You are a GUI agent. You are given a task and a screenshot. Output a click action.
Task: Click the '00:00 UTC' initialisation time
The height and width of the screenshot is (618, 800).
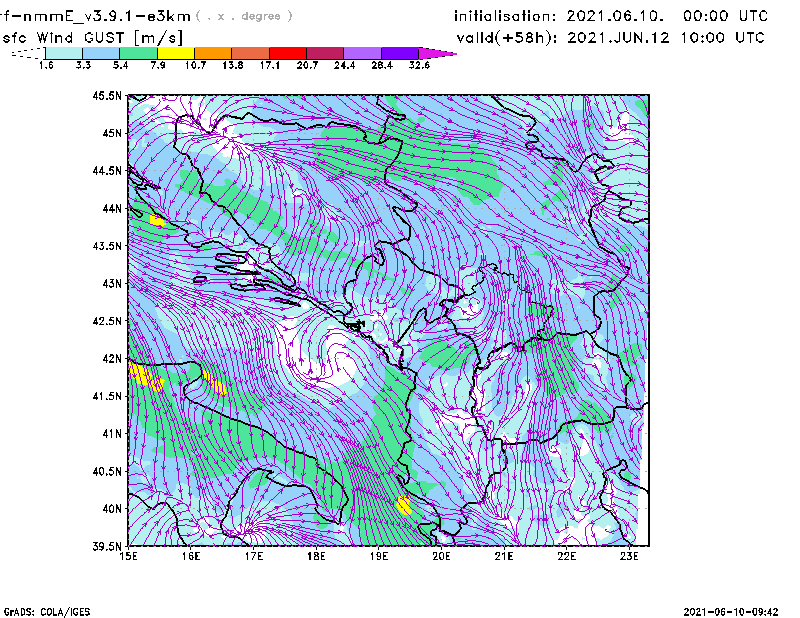click(x=725, y=16)
